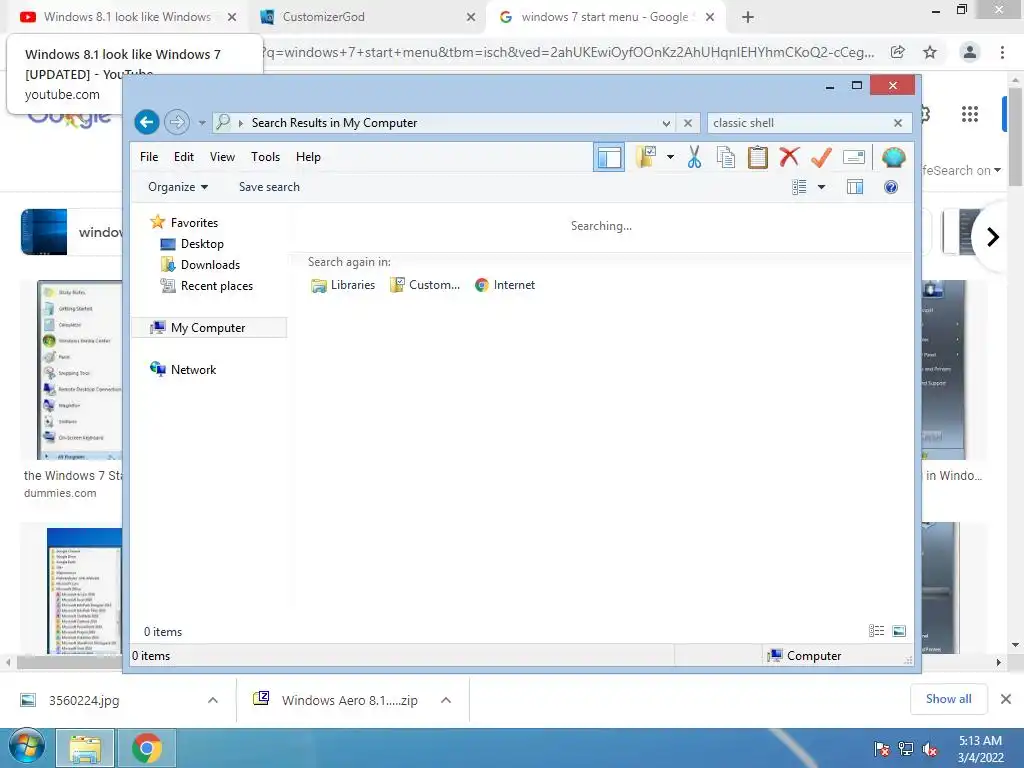Select Recent places in navigation pane
This screenshot has height=768, width=1024.
pyautogui.click(x=217, y=285)
